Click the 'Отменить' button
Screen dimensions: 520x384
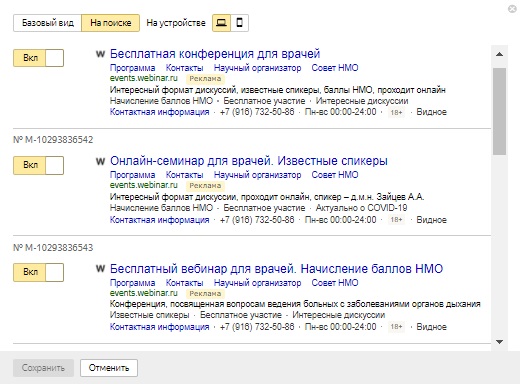109,368
